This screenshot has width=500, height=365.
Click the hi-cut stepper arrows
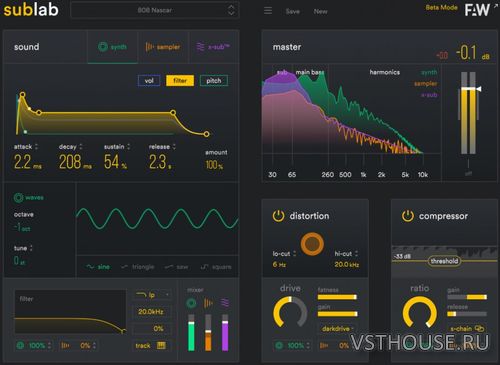(356, 254)
